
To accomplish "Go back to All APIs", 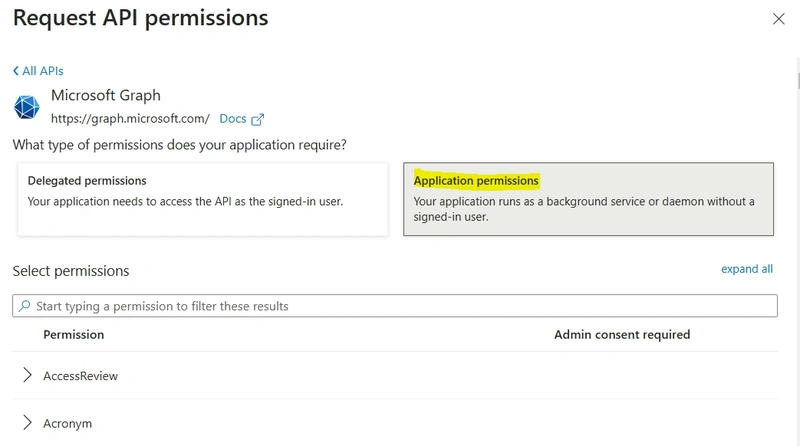I will 38,71.
